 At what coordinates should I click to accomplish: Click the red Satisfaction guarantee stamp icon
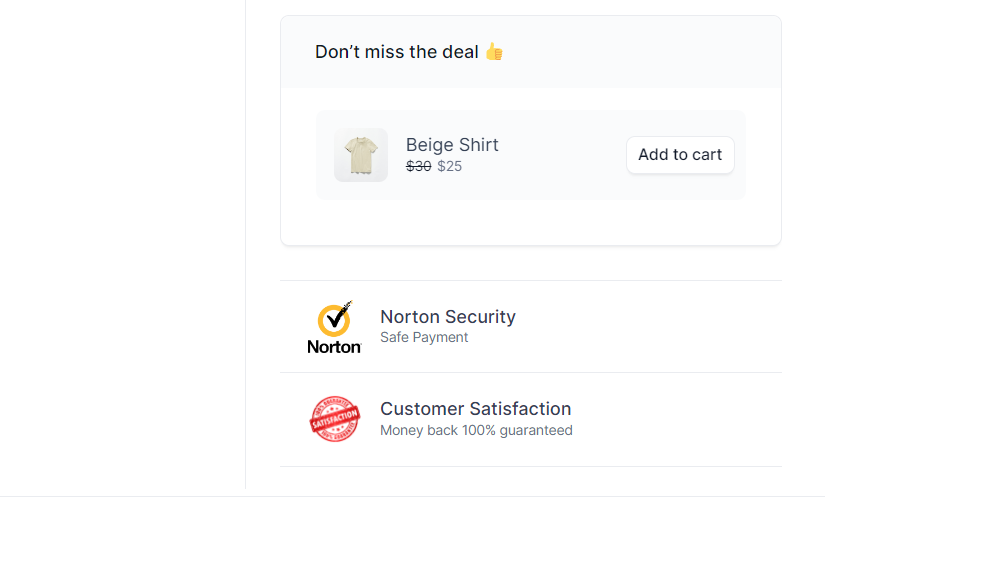[x=335, y=419]
